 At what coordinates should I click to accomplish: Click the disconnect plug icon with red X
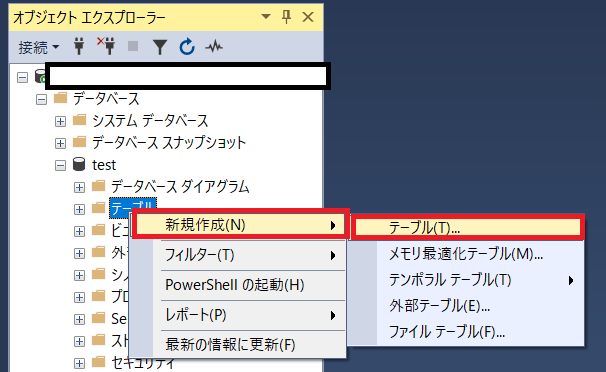pos(106,46)
